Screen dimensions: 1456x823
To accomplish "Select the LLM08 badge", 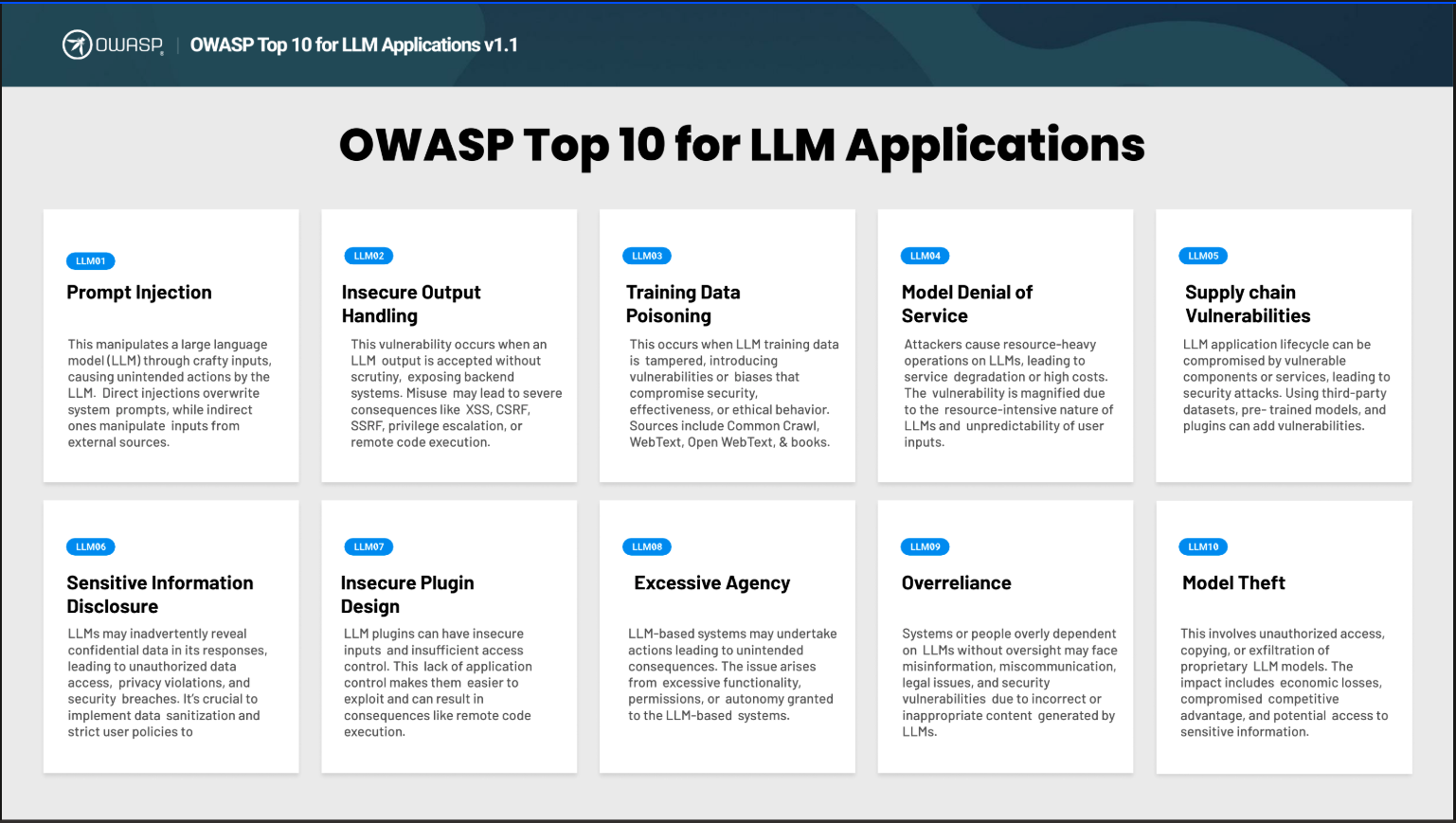I will coord(647,546).
